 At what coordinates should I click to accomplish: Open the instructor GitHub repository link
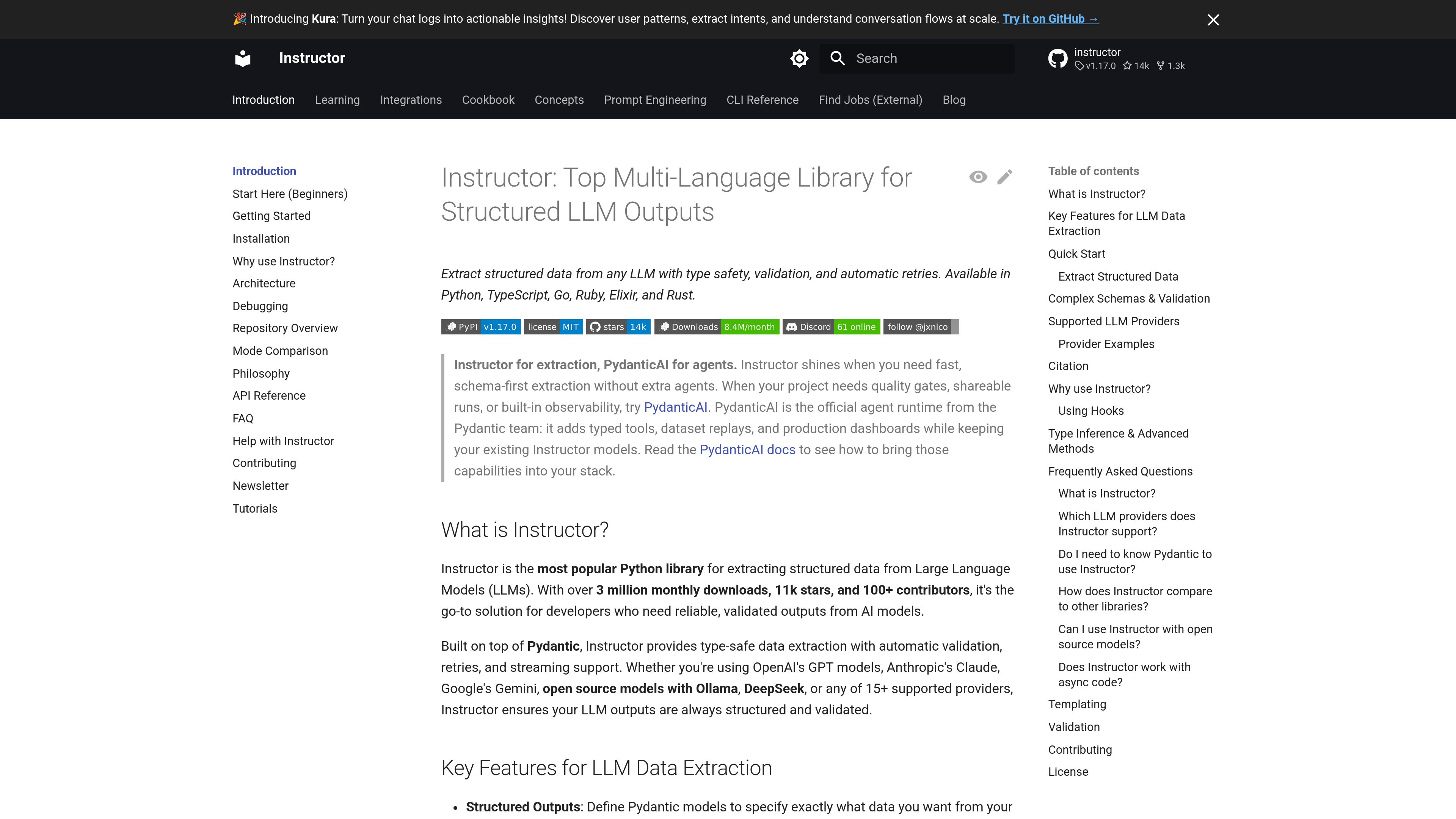tap(1117, 58)
